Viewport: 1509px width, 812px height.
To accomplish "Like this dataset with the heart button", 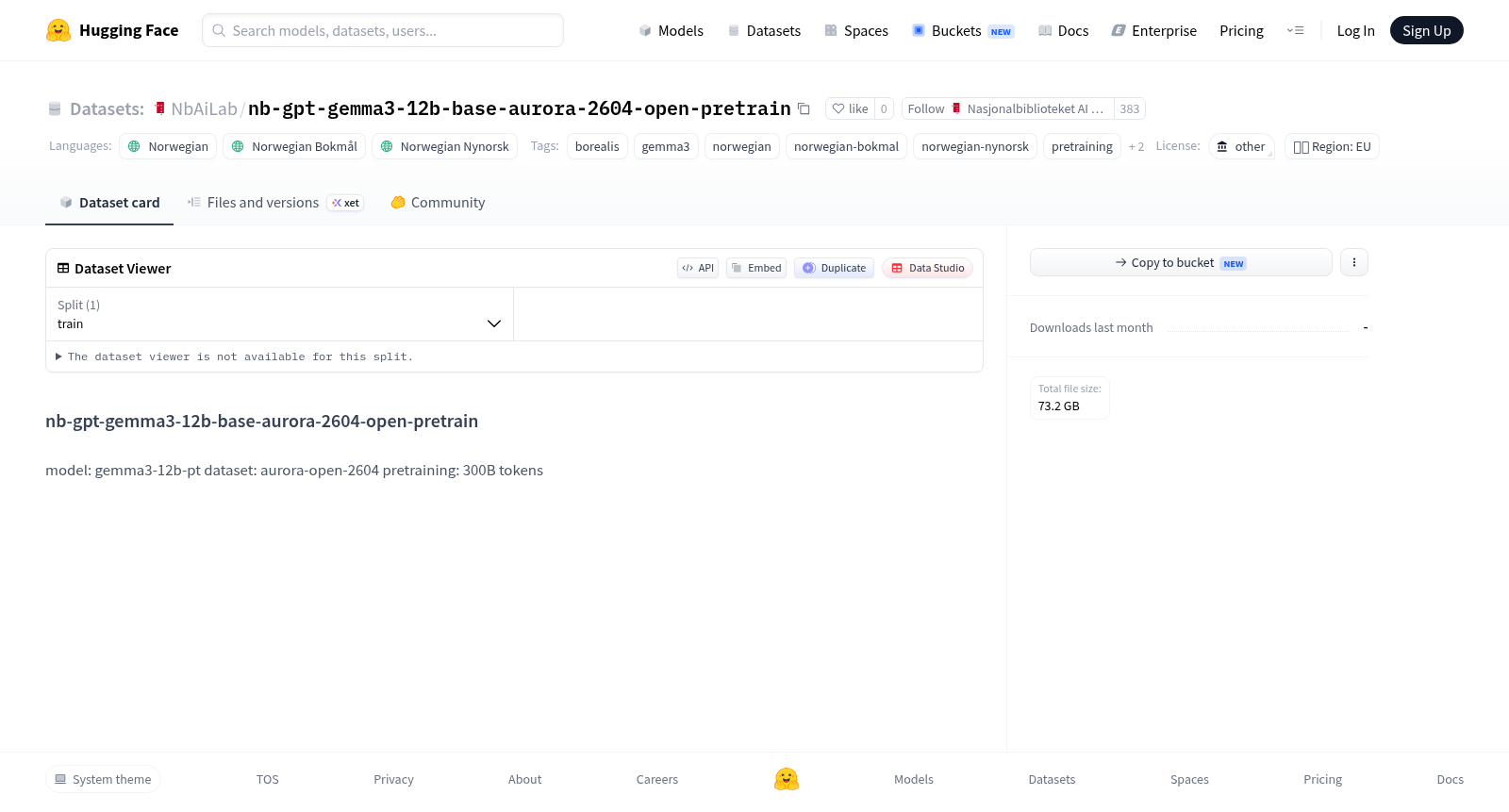I will 850,108.
